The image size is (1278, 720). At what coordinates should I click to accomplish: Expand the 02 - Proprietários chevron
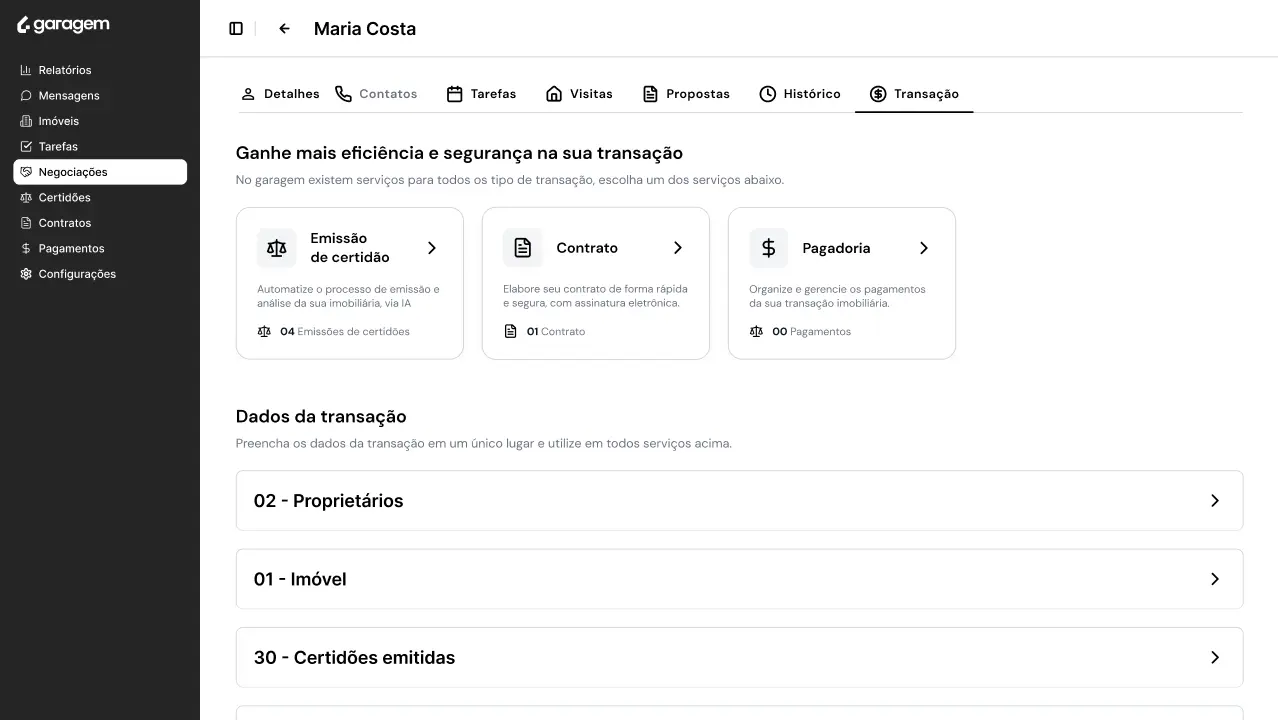(x=1215, y=501)
